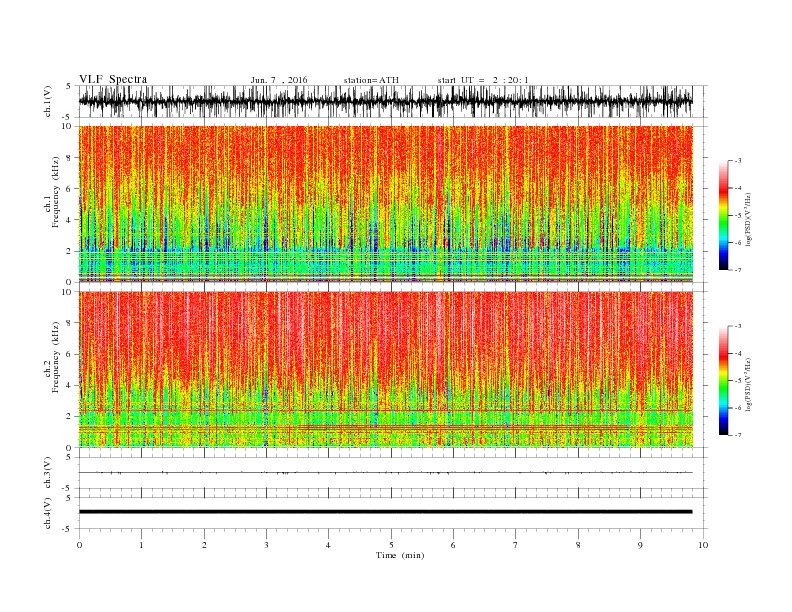This screenshot has width=792, height=612.
Task: Select the "start UT = 2:20:1" header text
Action: click(483, 80)
